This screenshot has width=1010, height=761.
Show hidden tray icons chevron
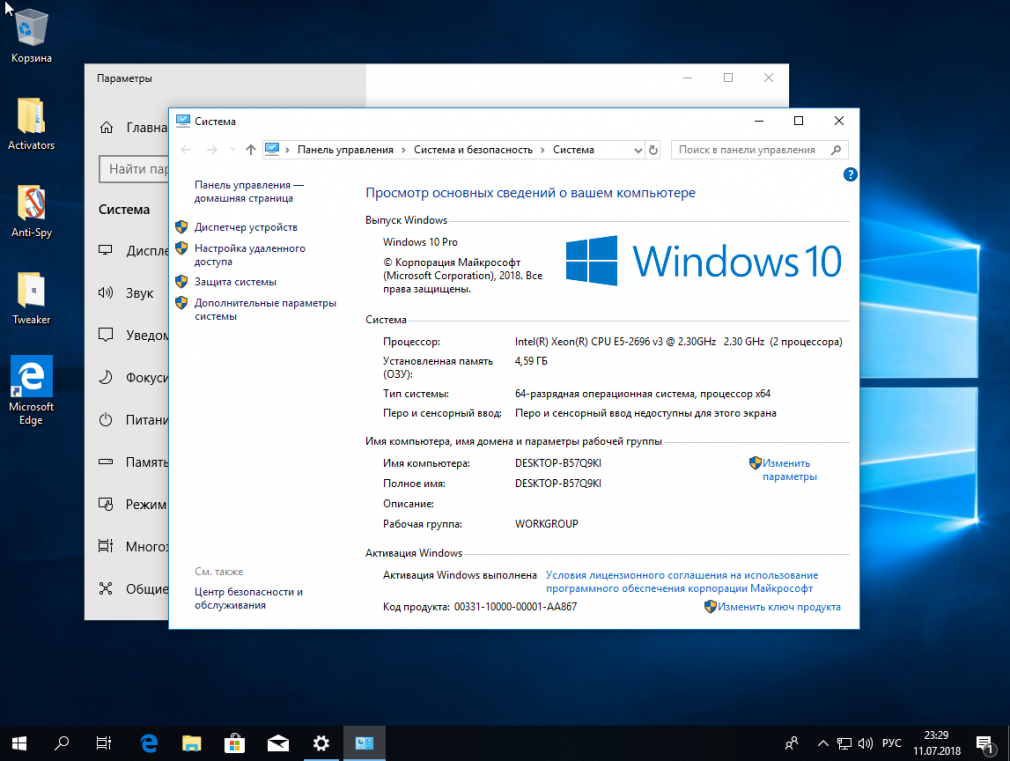[x=823, y=744]
